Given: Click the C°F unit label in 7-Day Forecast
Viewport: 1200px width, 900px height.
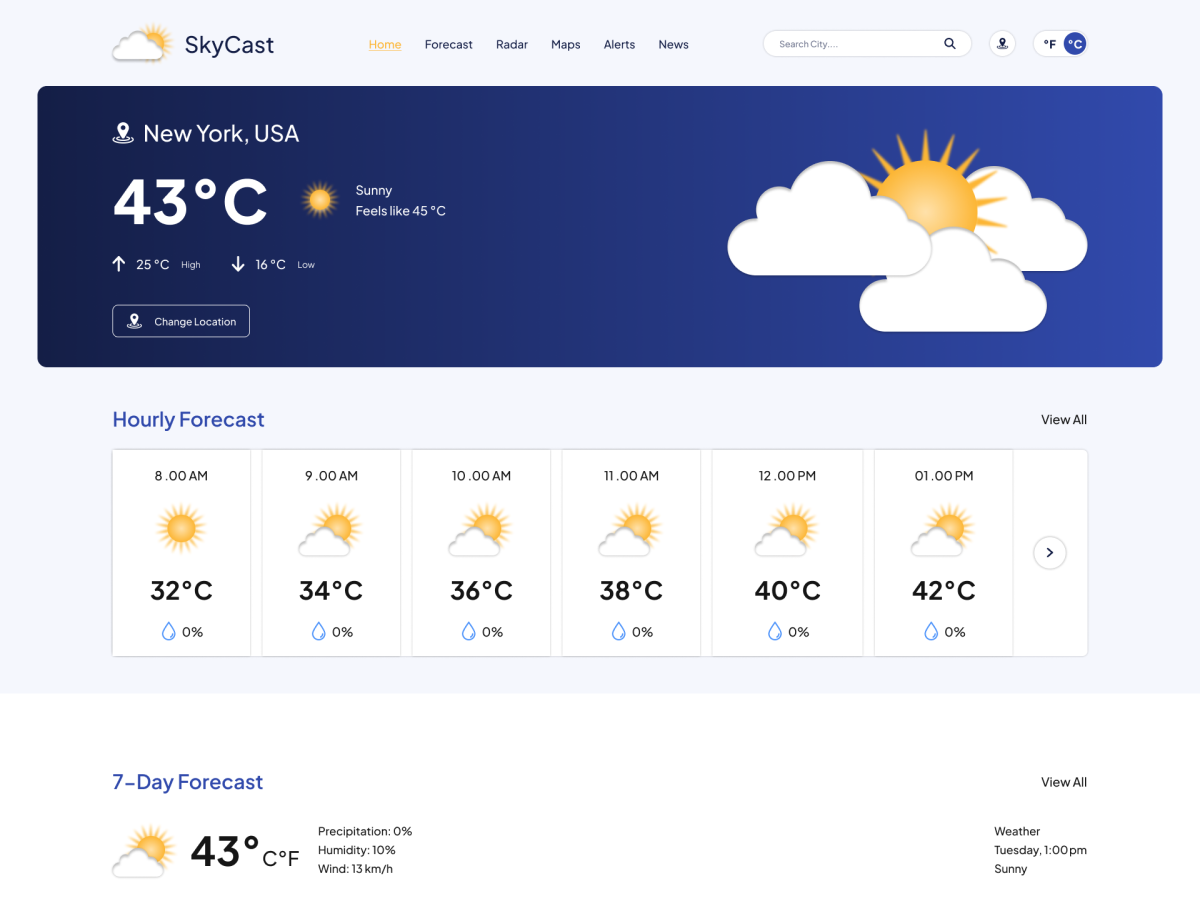Looking at the screenshot, I should click(x=281, y=858).
